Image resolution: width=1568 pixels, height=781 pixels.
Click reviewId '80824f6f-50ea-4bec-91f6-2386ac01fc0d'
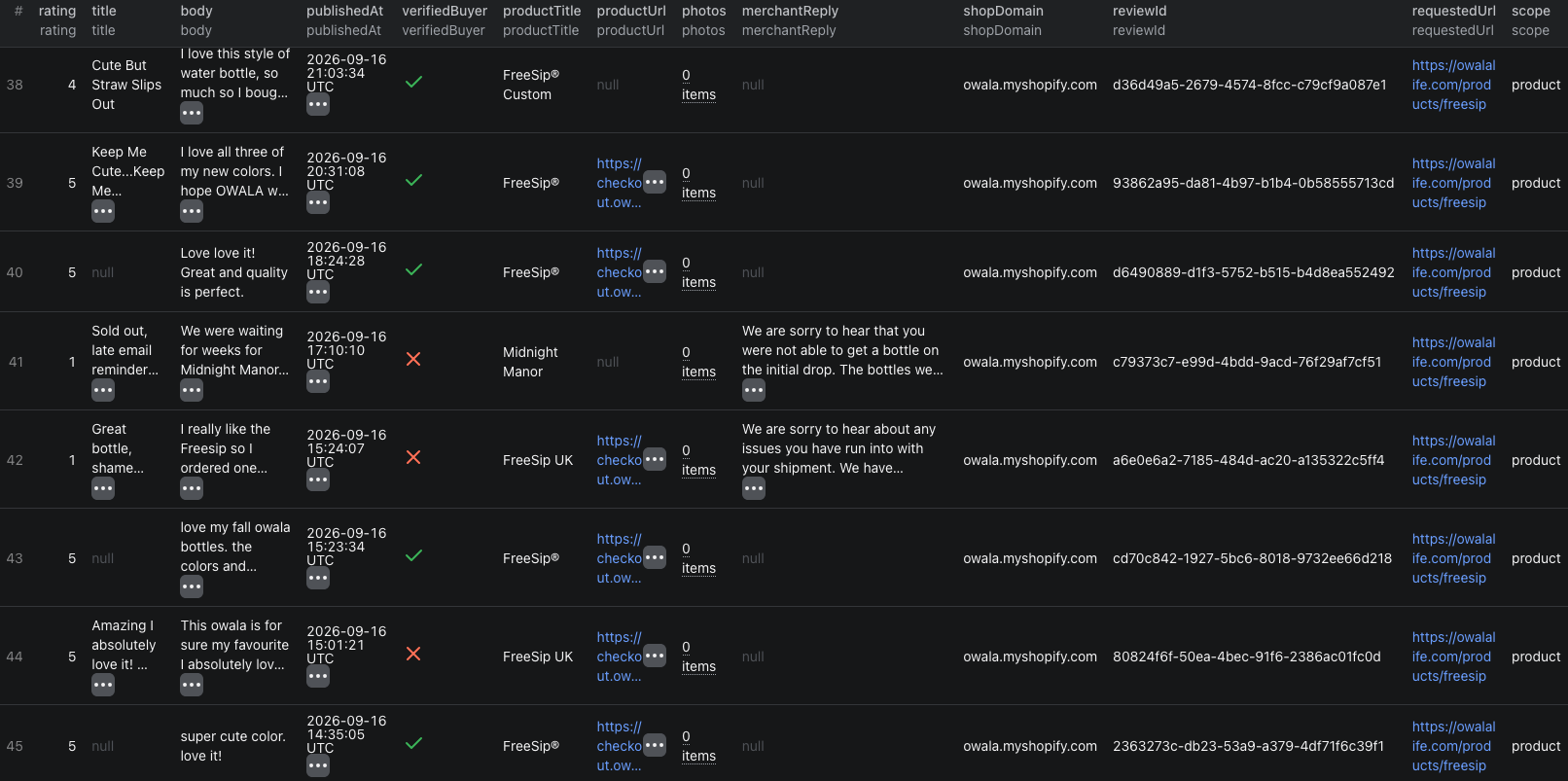click(x=1247, y=657)
